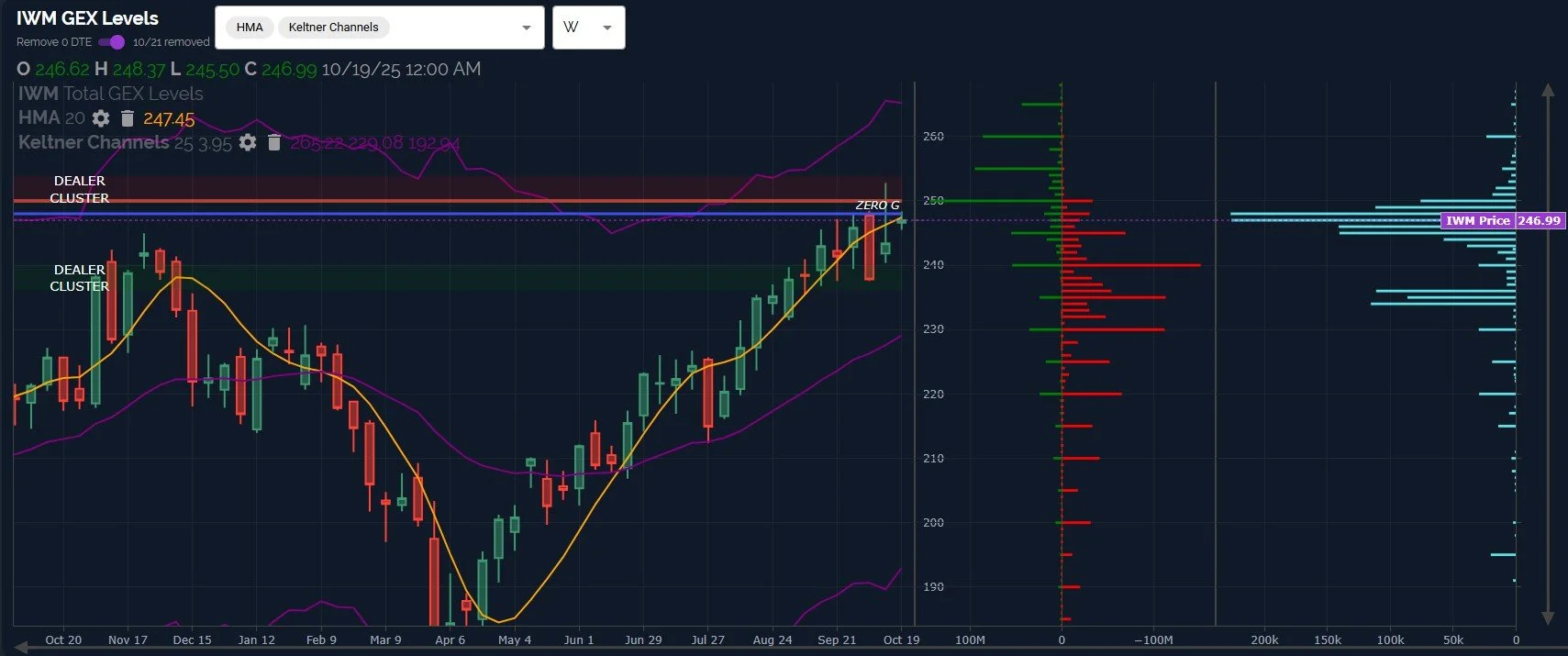Image resolution: width=1568 pixels, height=656 pixels.
Task: Expand the indicators dropdown arrow
Action: 527,28
